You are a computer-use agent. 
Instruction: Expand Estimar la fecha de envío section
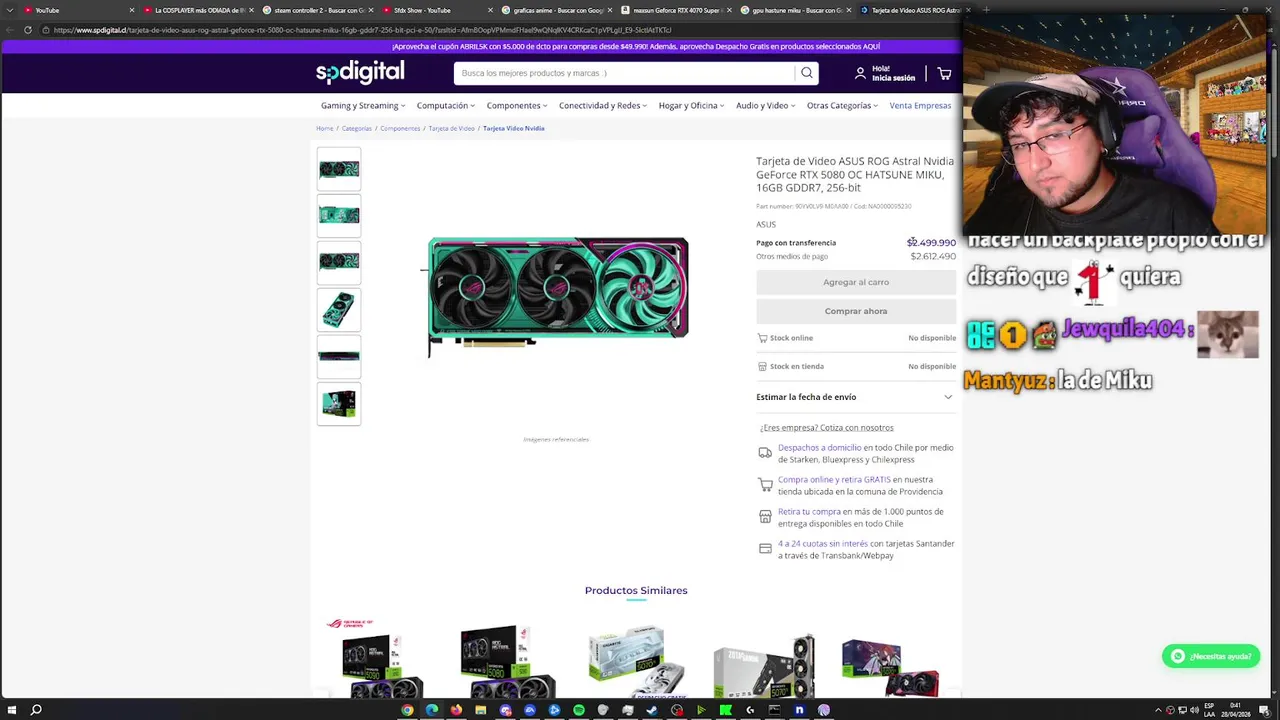[x=855, y=397]
